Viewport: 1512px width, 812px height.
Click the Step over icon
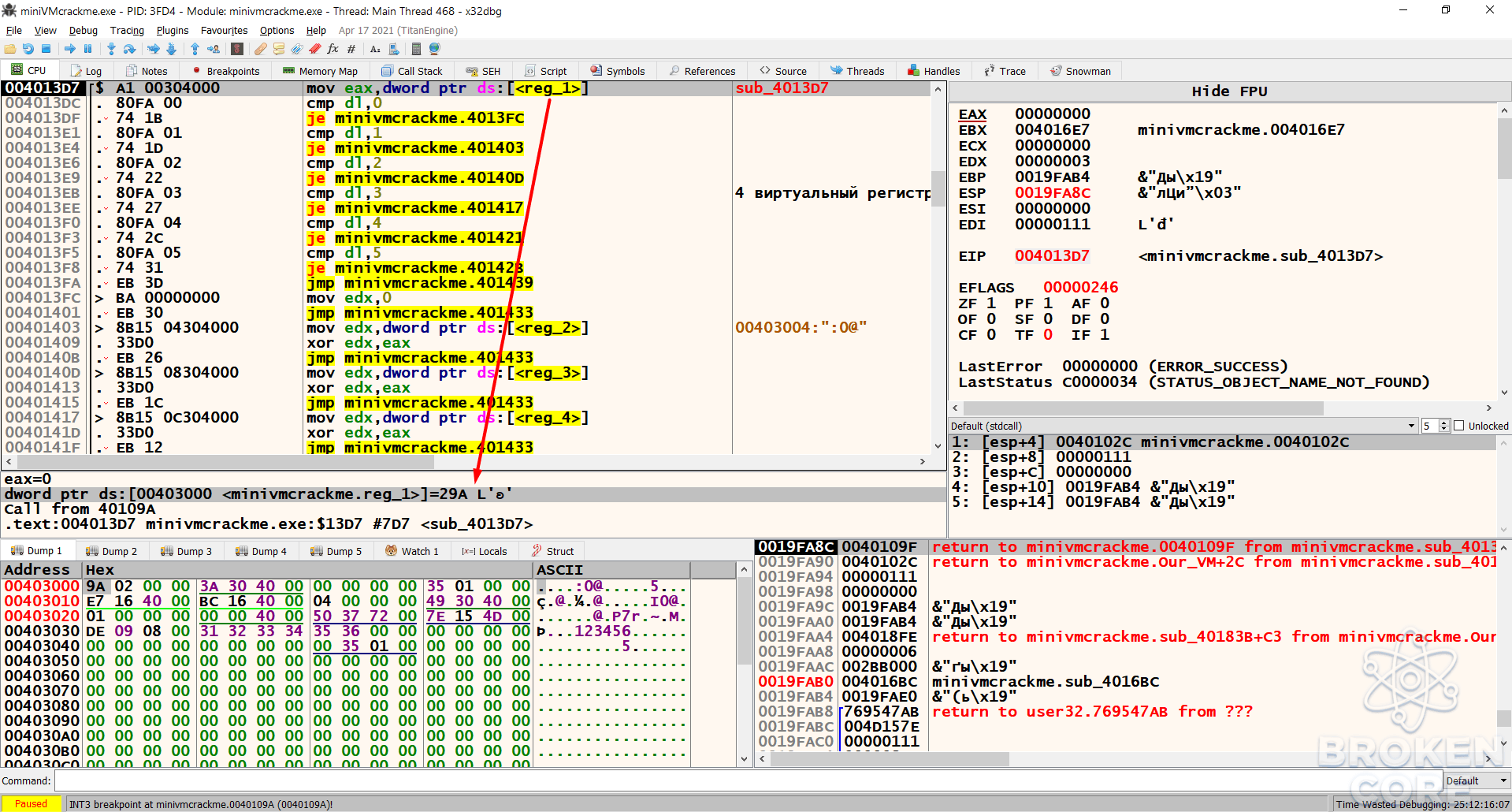click(x=129, y=49)
